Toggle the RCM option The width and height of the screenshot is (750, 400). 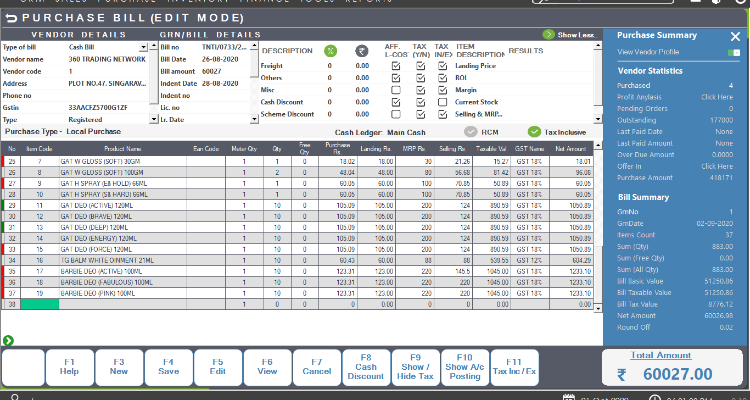coord(471,132)
